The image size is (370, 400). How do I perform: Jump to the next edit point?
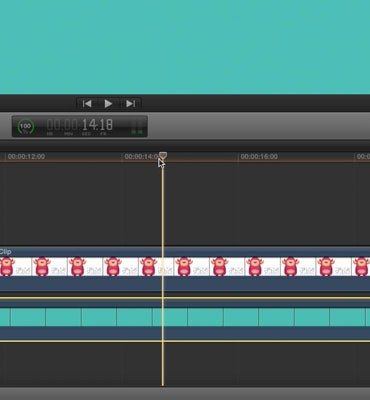[130, 104]
